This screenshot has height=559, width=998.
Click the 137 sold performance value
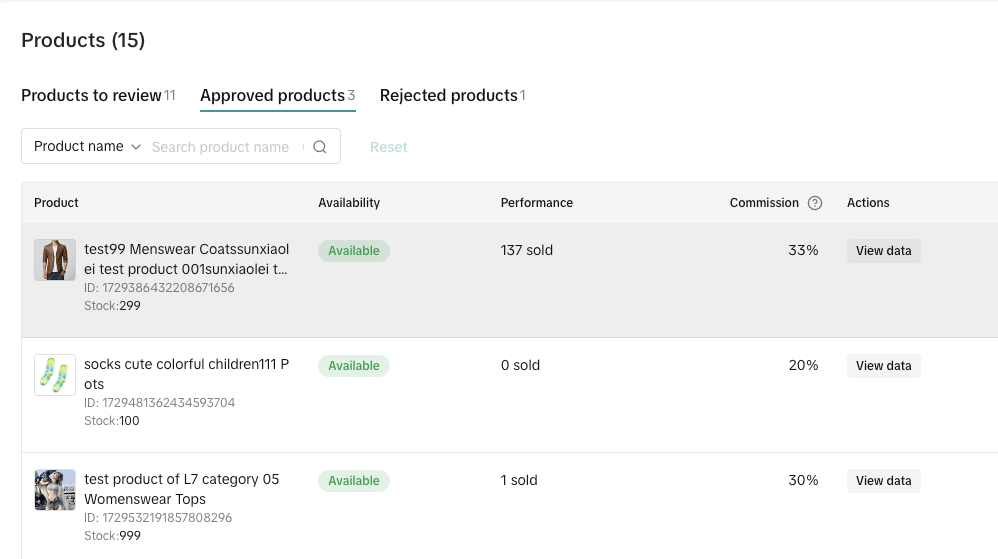point(526,251)
